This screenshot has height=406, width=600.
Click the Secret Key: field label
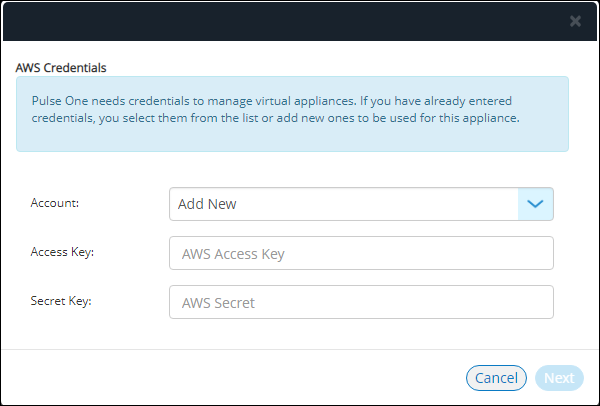tap(61, 301)
